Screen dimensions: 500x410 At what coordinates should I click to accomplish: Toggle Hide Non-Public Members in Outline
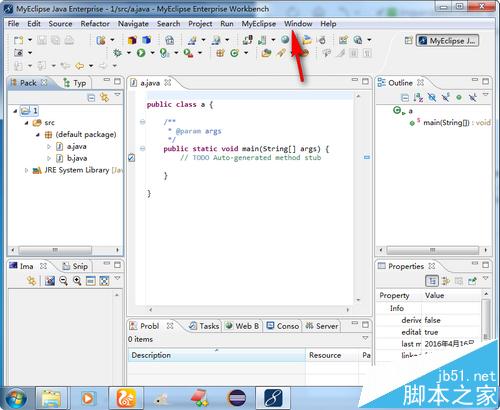pos(459,98)
